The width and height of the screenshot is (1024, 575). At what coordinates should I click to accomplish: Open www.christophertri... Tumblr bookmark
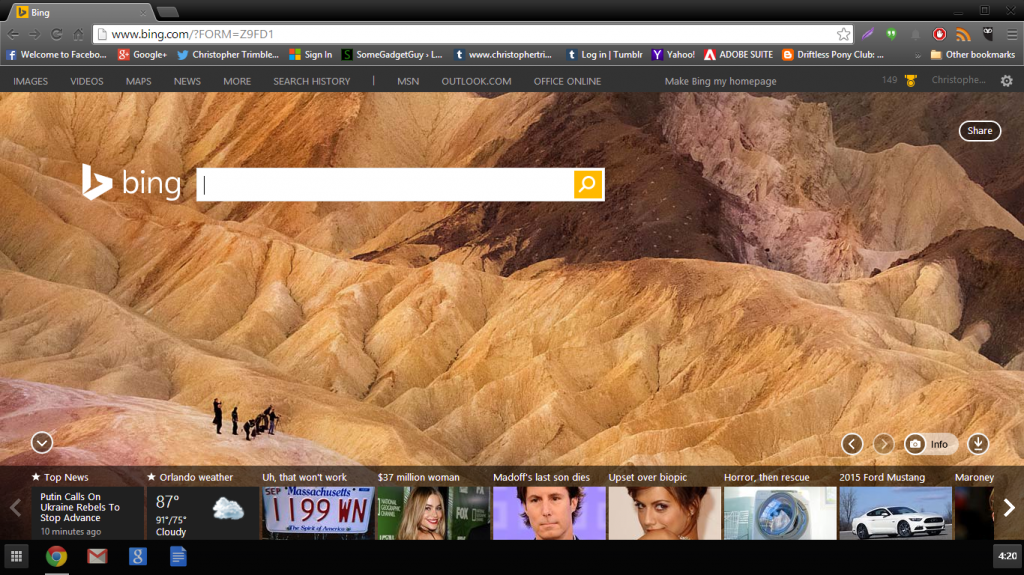pyautogui.click(x=503, y=55)
